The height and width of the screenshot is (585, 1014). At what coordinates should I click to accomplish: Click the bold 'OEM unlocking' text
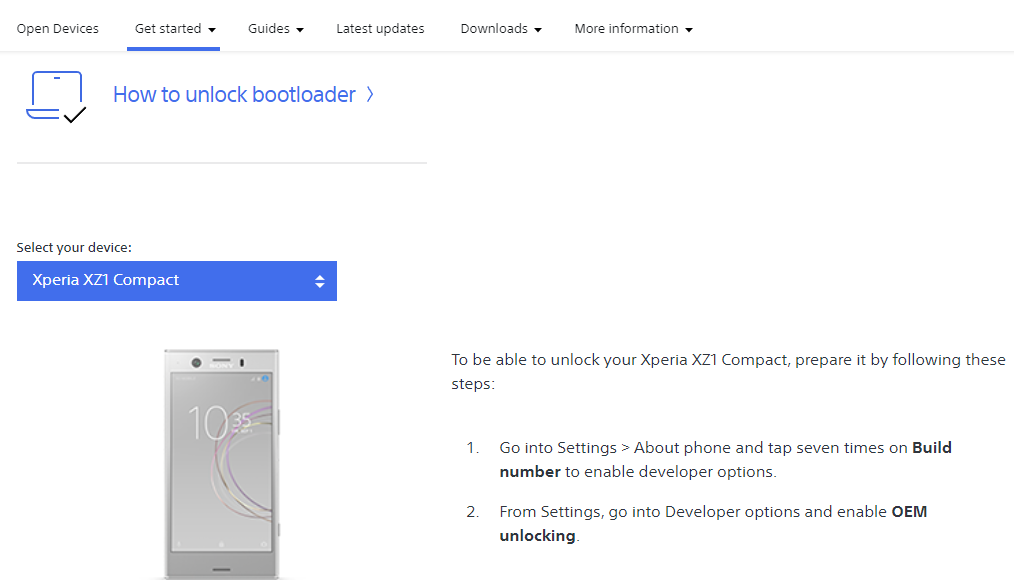coord(713,524)
